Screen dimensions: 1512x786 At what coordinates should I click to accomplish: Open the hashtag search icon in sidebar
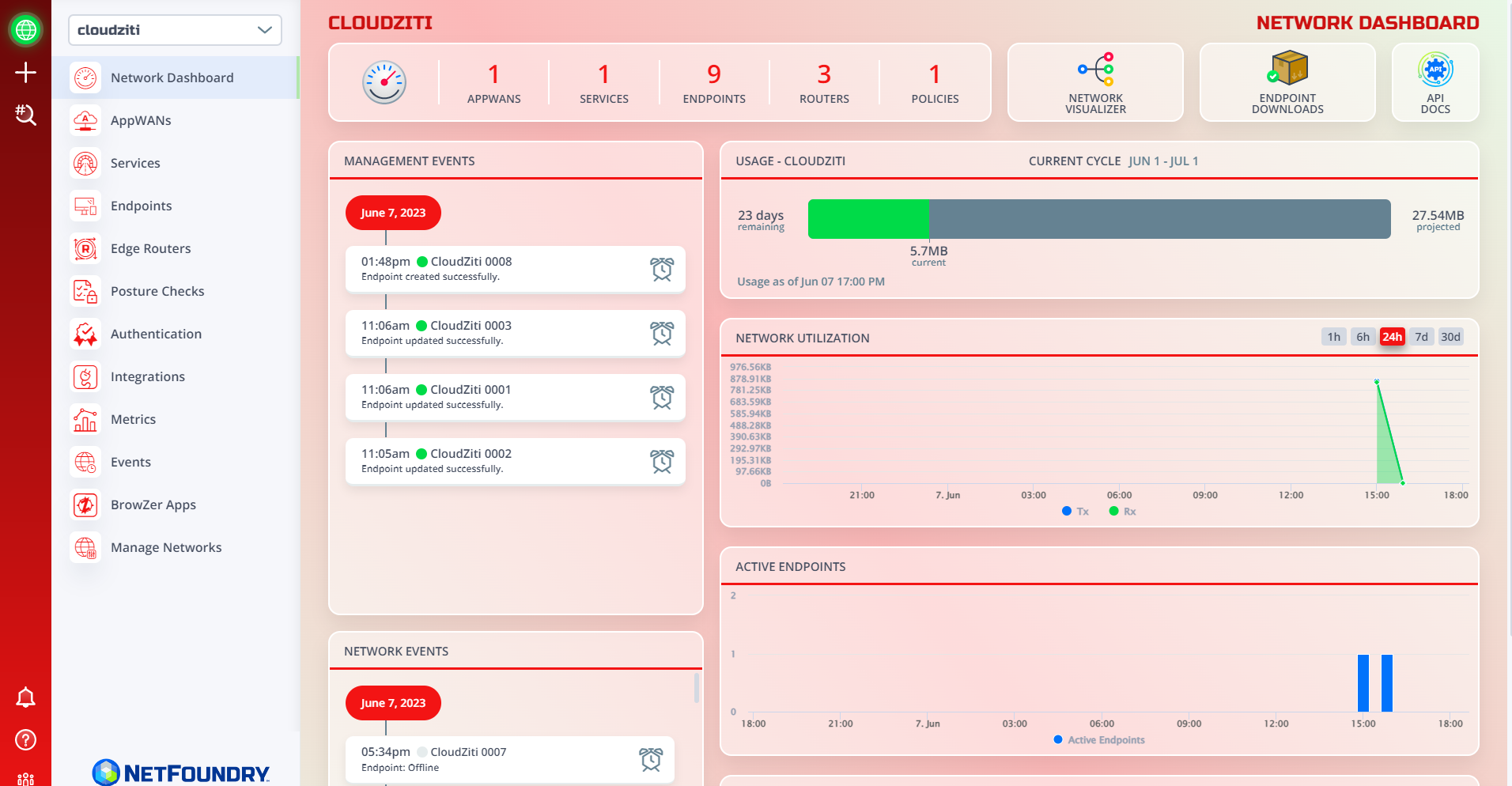pyautogui.click(x=25, y=115)
